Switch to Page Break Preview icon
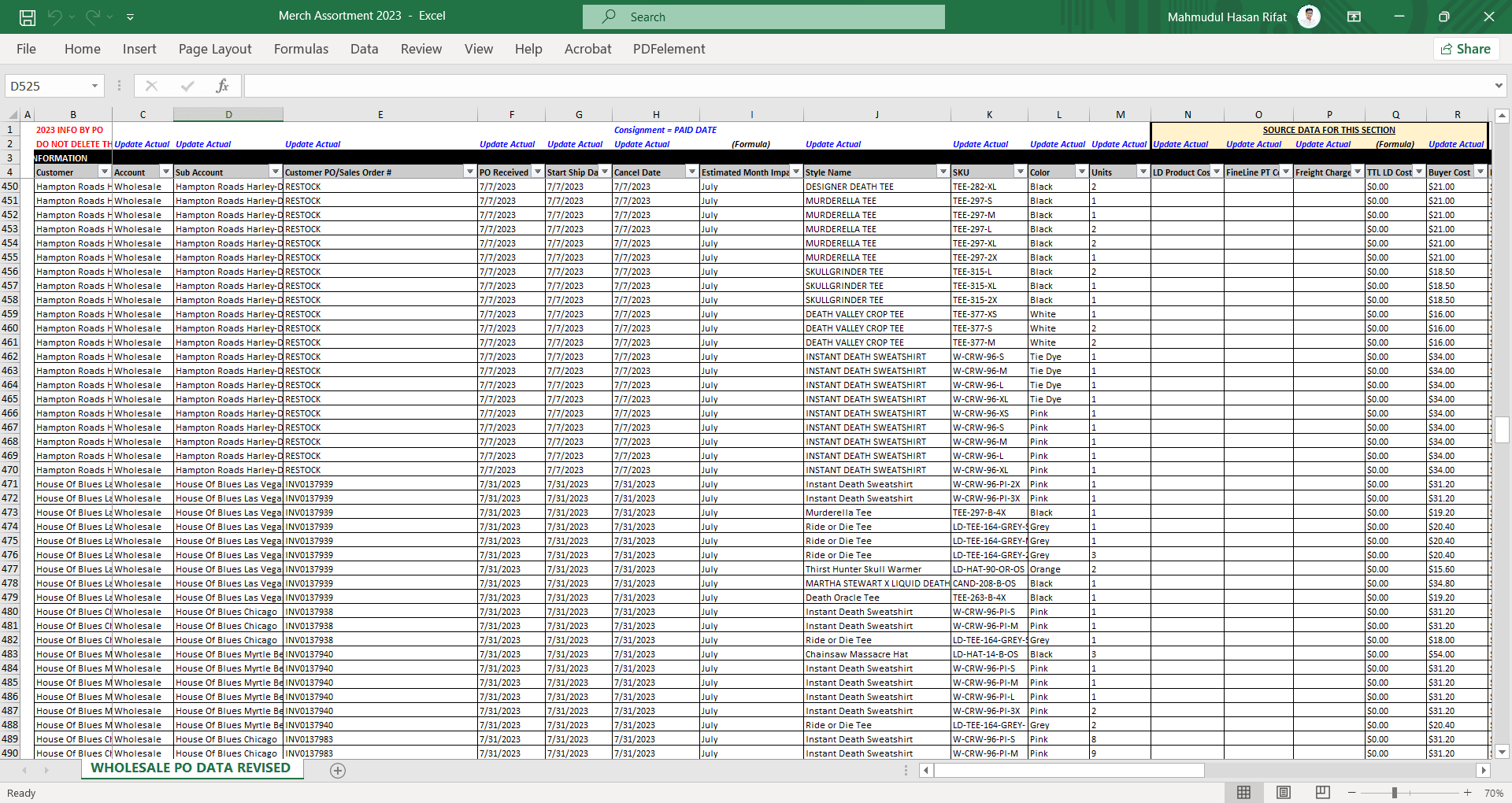 coord(1323,793)
